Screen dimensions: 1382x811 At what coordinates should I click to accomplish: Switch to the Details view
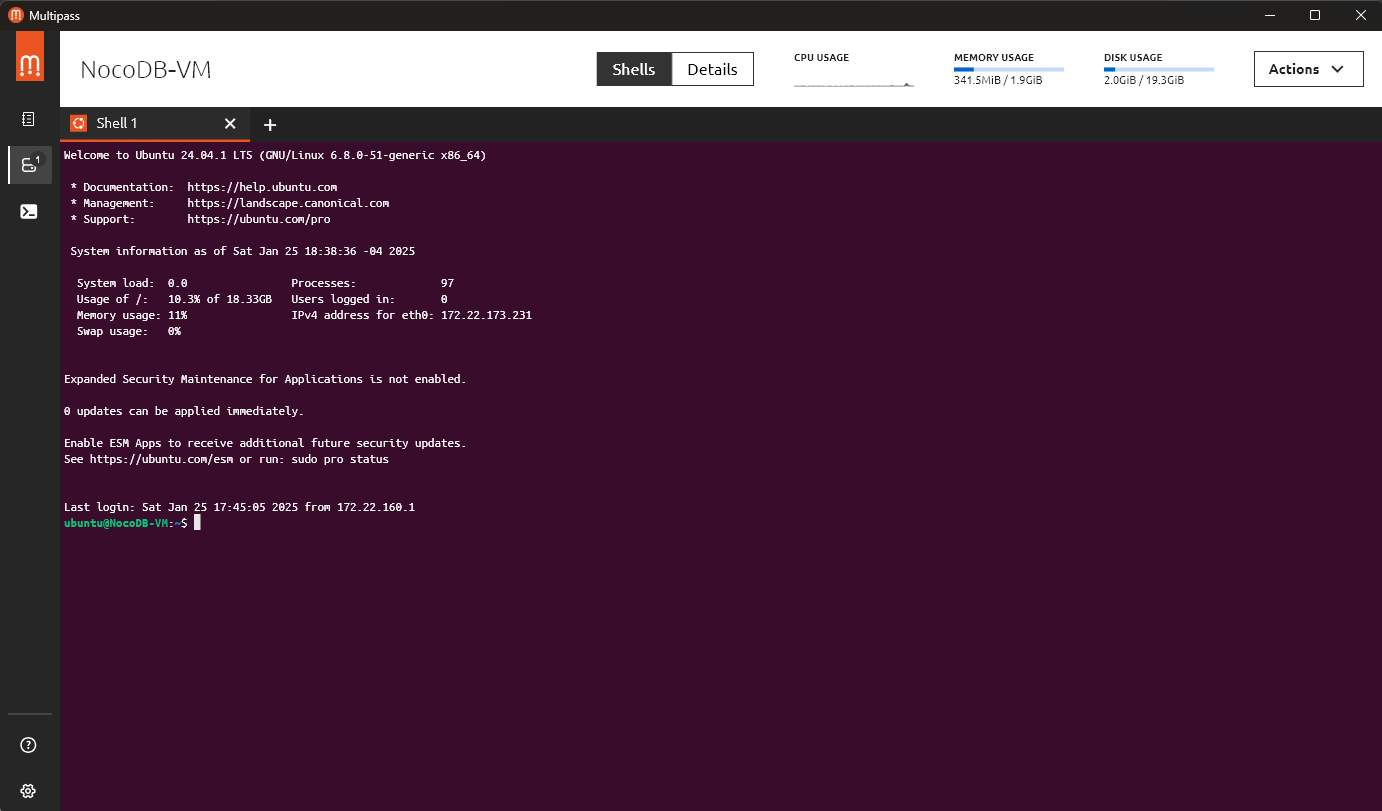(x=712, y=69)
